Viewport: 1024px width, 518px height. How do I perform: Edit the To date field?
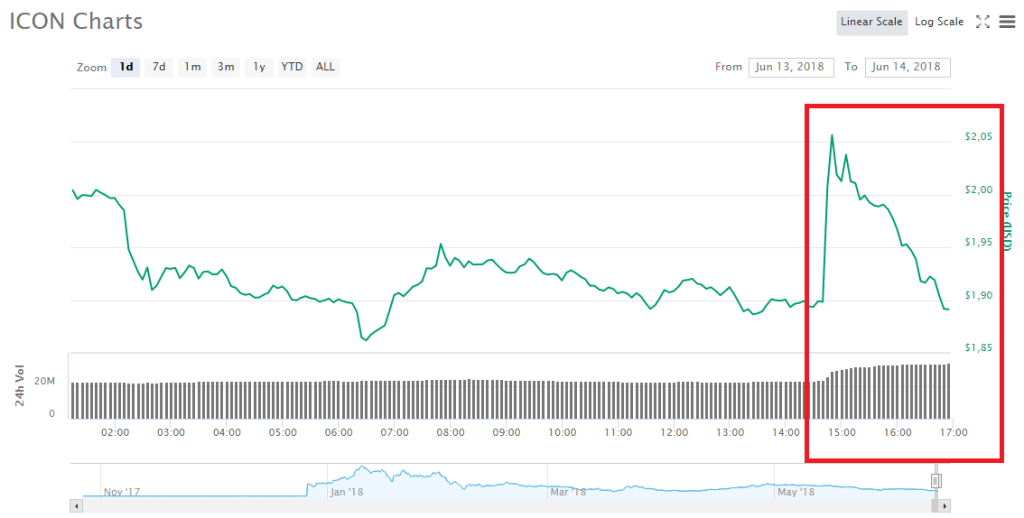[907, 67]
